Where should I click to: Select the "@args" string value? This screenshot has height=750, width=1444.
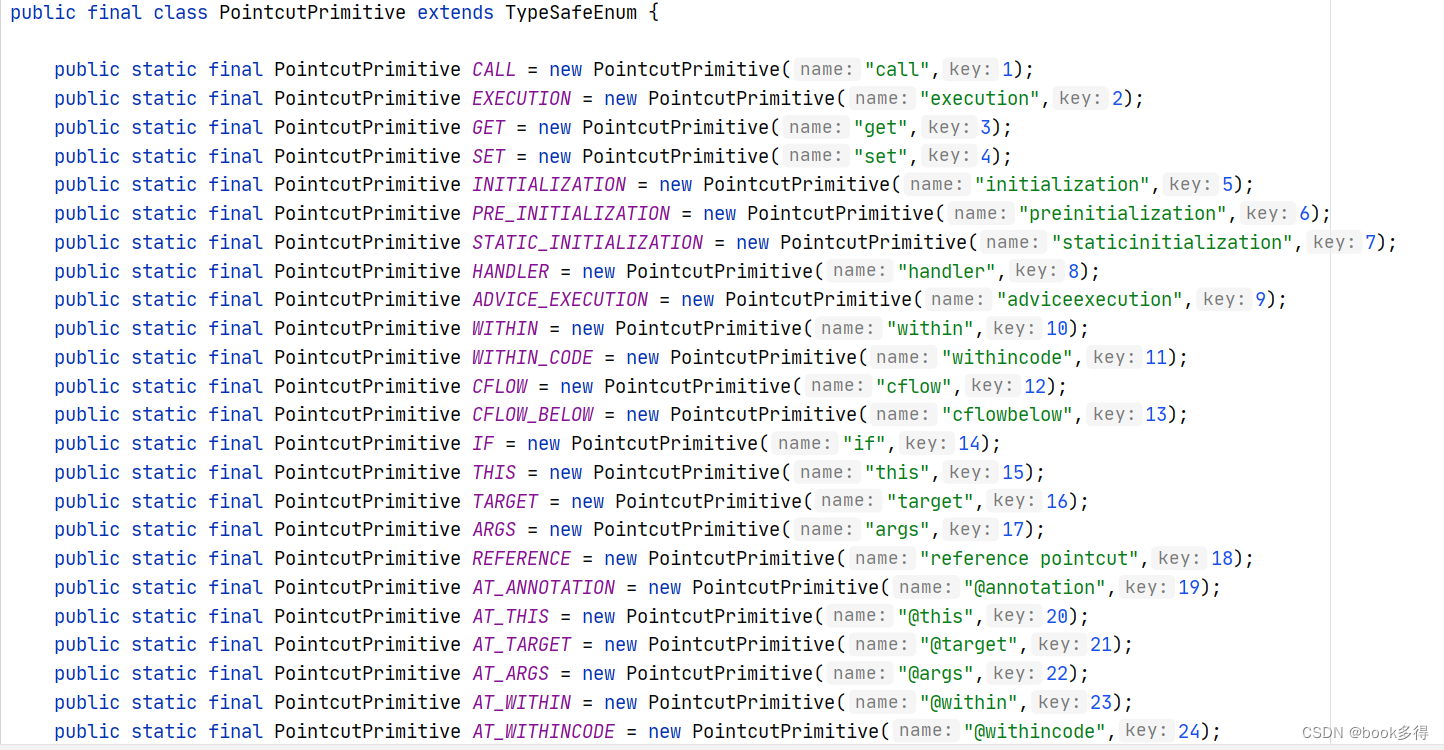(x=936, y=674)
